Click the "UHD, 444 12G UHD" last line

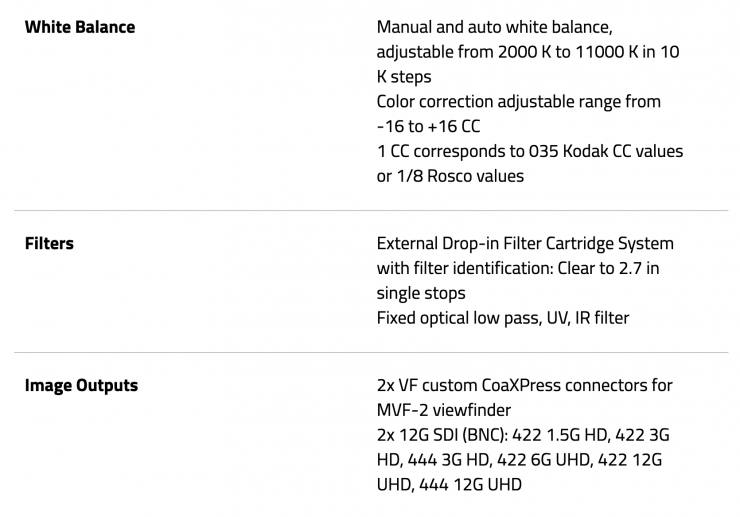coord(449,485)
